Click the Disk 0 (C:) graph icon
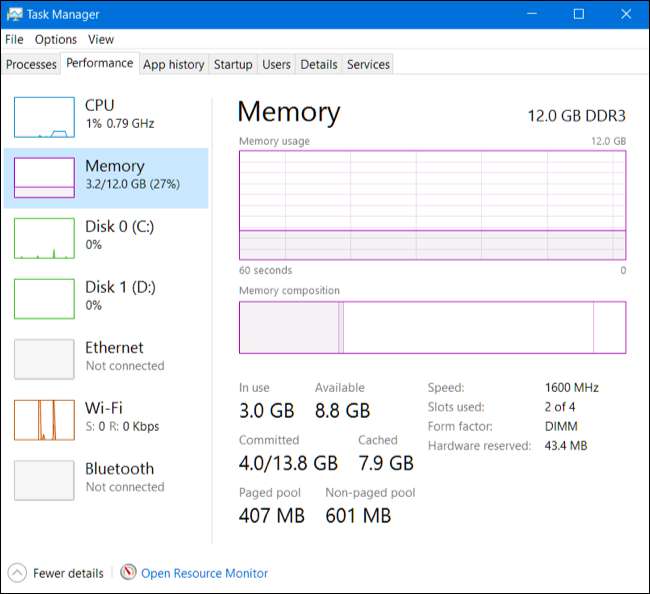This screenshot has height=594, width=650. click(x=44, y=239)
